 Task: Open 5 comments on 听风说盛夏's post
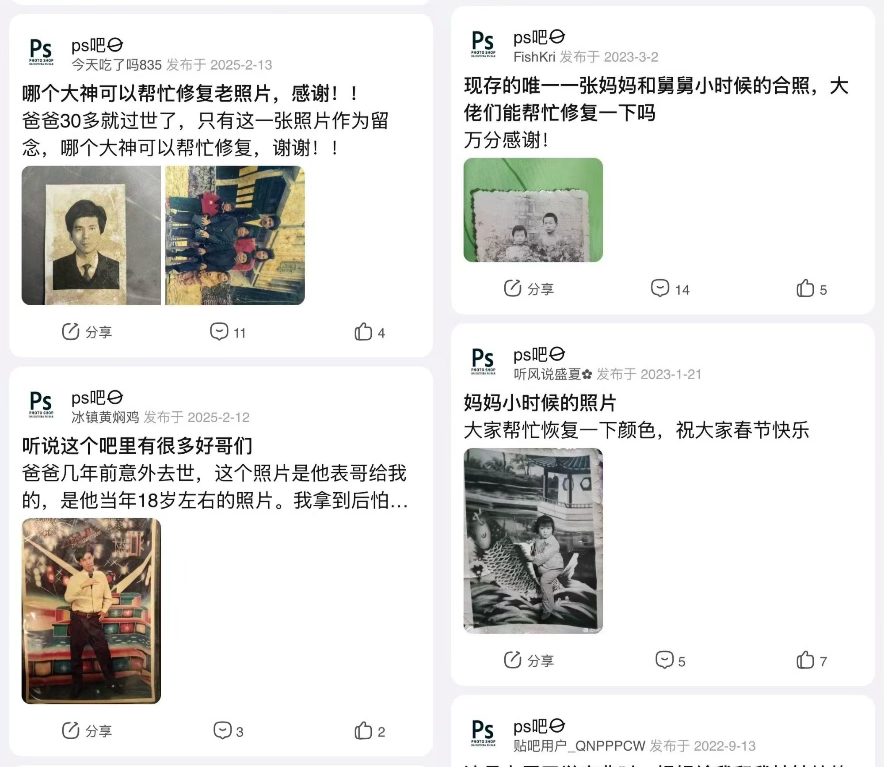pyautogui.click(x=670, y=660)
